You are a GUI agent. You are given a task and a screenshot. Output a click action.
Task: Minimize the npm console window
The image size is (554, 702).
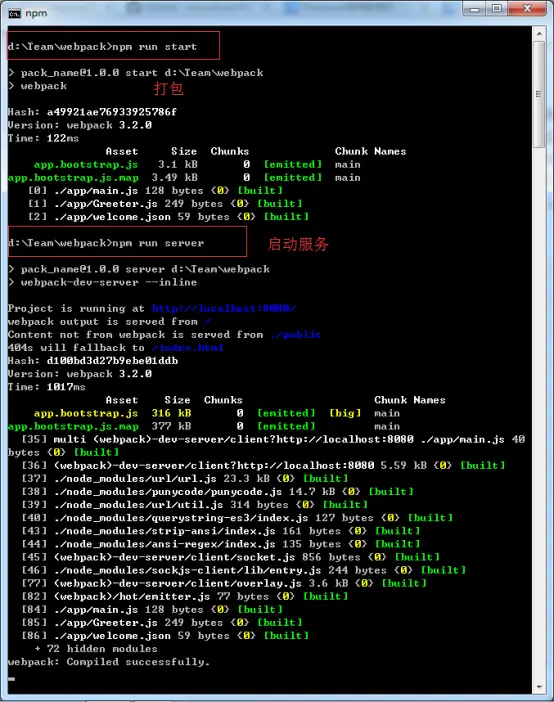coord(474,9)
